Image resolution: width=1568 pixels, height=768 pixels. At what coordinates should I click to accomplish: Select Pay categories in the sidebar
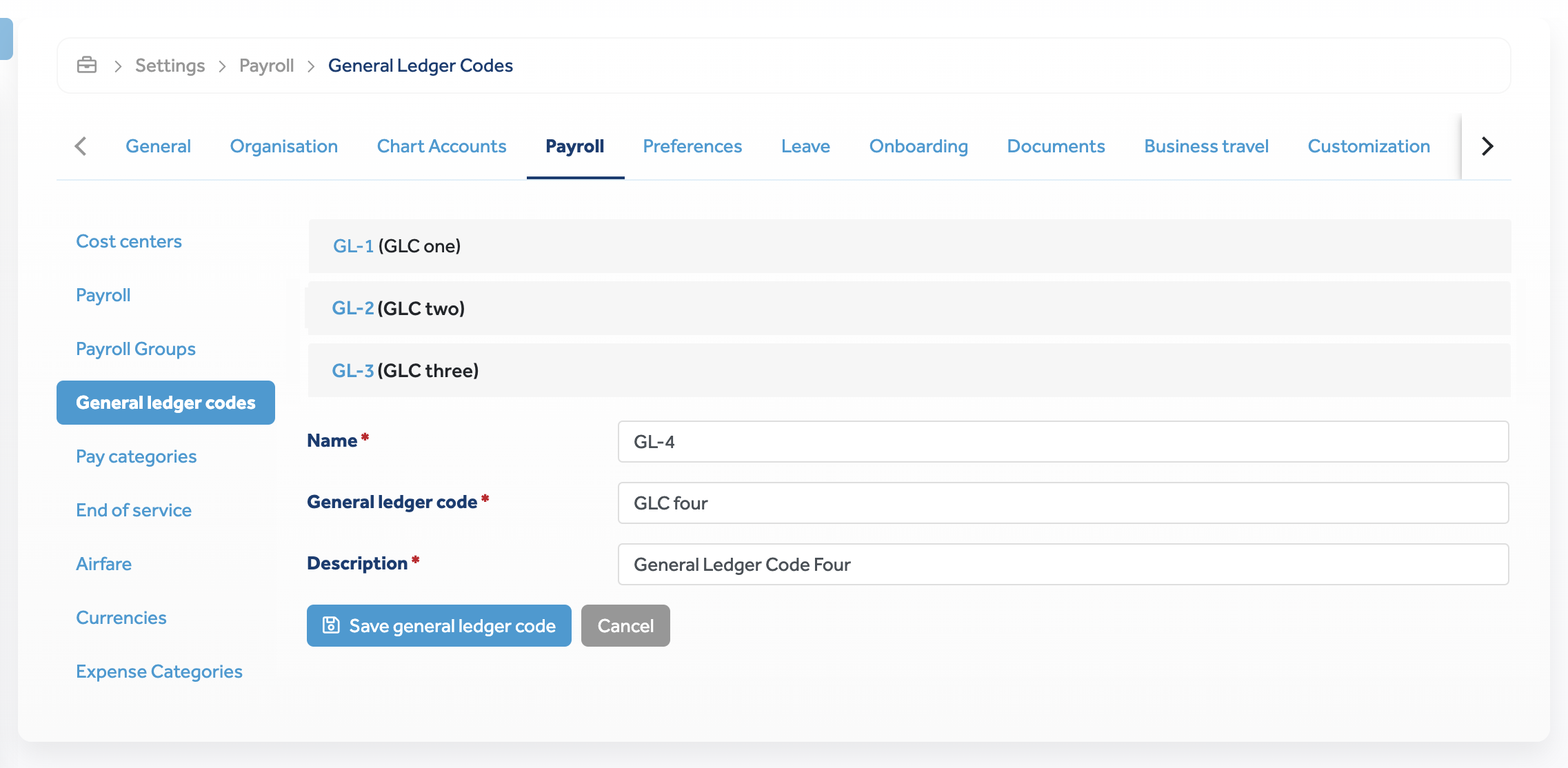pyautogui.click(x=136, y=456)
